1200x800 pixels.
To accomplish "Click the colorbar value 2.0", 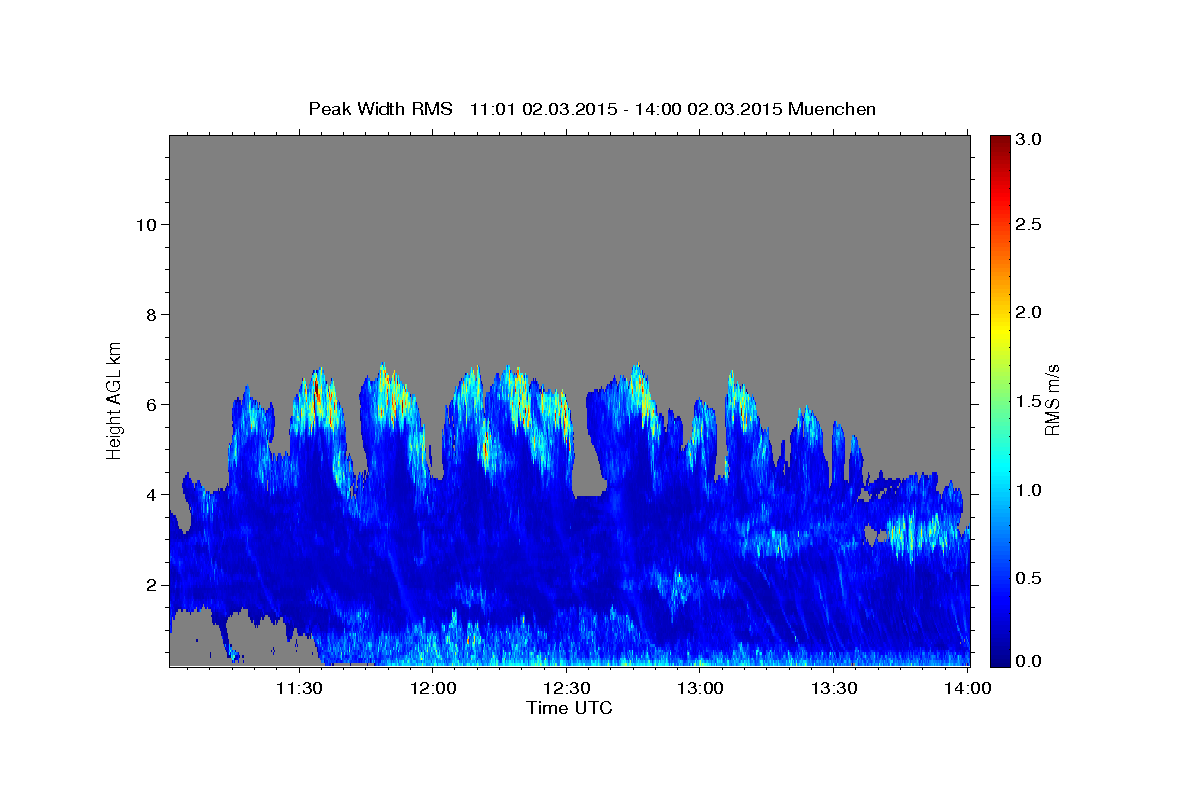I will 1029,312.
